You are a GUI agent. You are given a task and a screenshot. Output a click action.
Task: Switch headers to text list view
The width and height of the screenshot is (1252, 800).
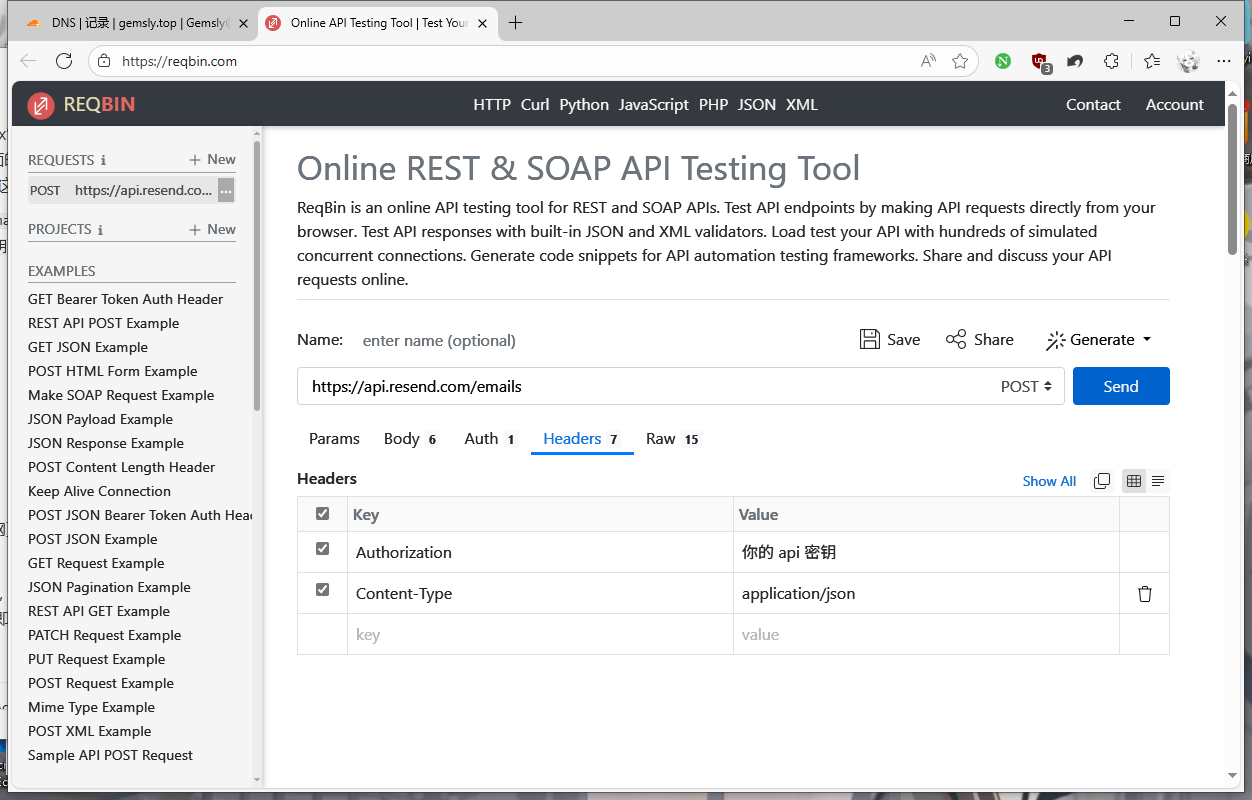pyautogui.click(x=1158, y=481)
